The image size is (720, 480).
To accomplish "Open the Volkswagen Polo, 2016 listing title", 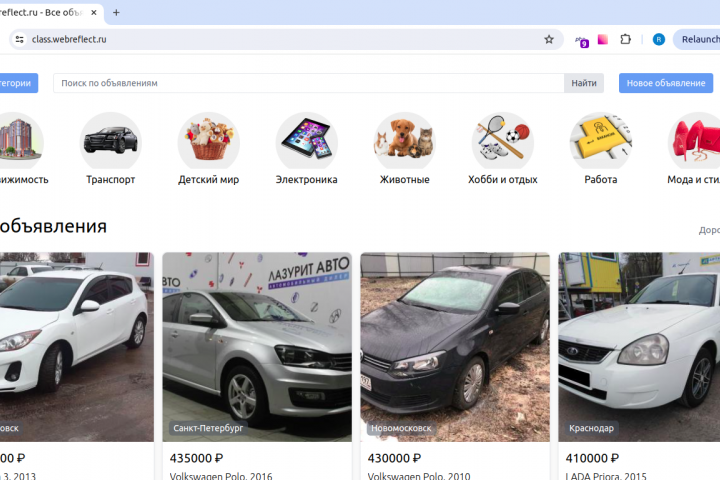I will click(221, 475).
